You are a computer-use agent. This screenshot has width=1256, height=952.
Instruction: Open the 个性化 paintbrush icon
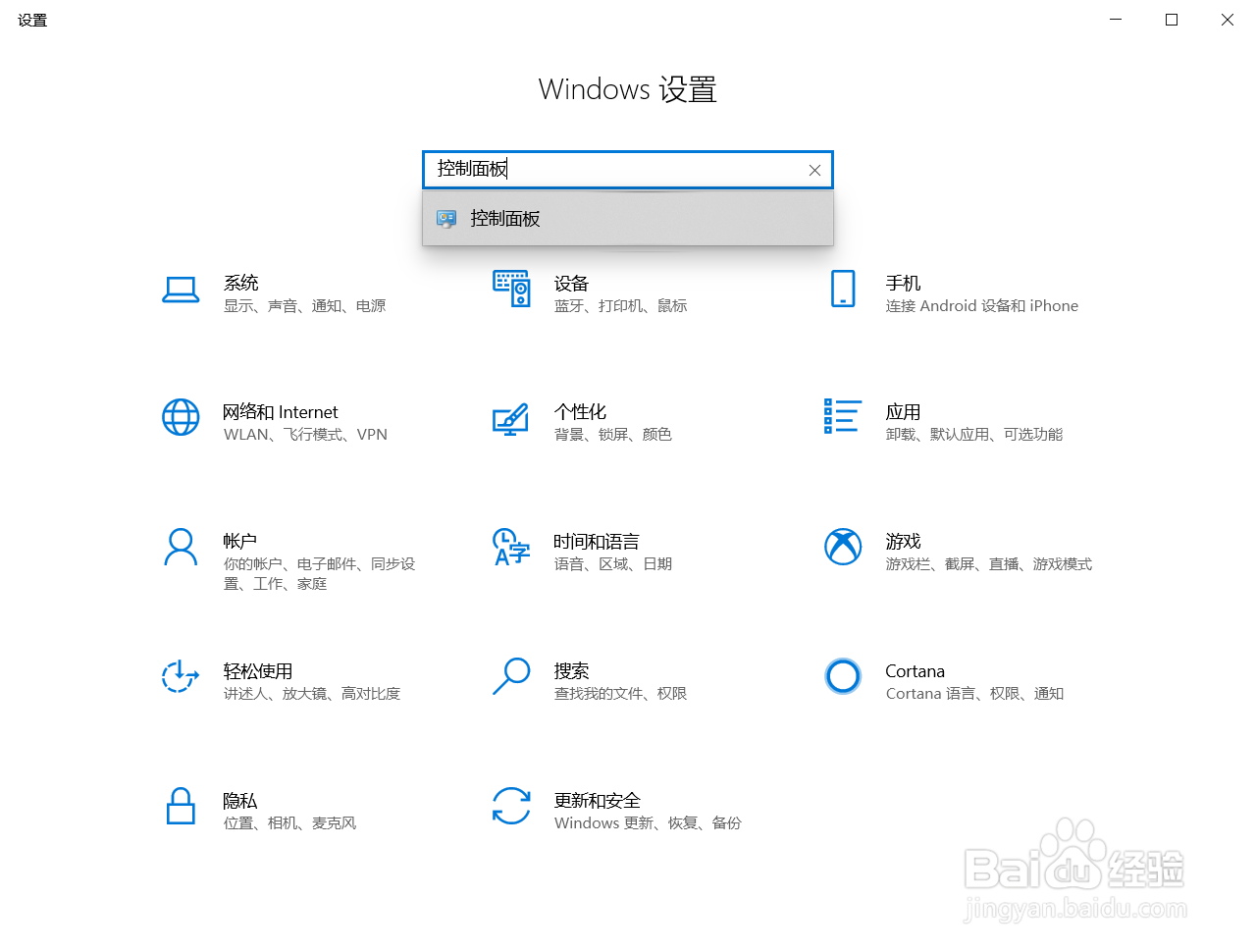(x=510, y=419)
